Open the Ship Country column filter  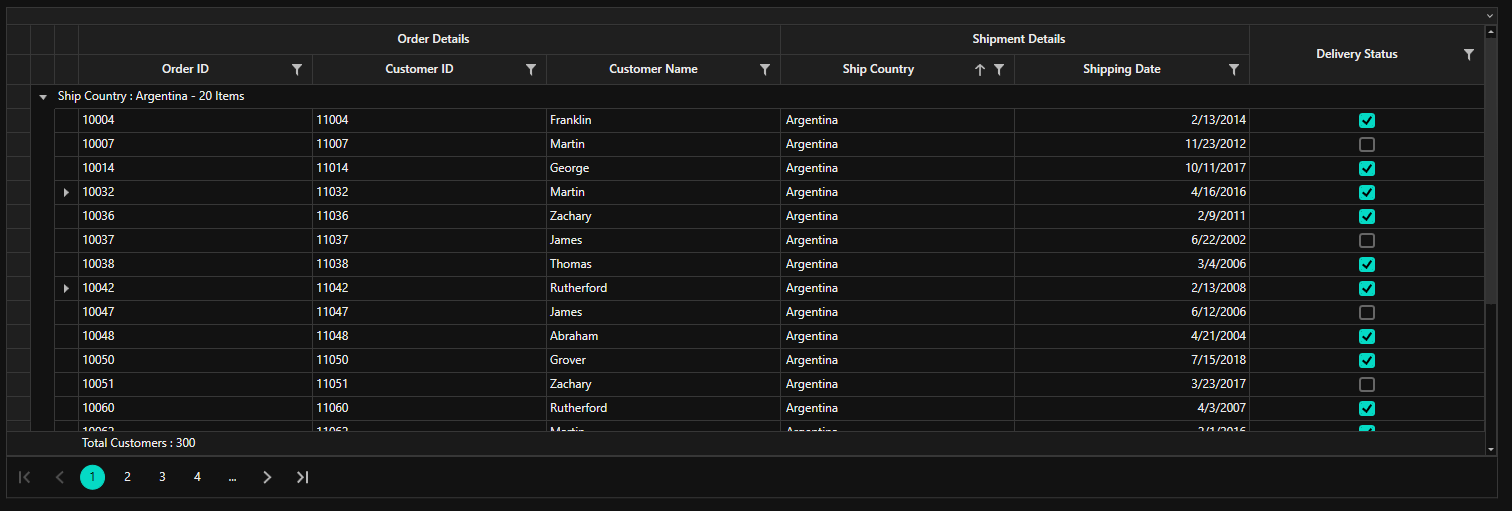pos(999,69)
